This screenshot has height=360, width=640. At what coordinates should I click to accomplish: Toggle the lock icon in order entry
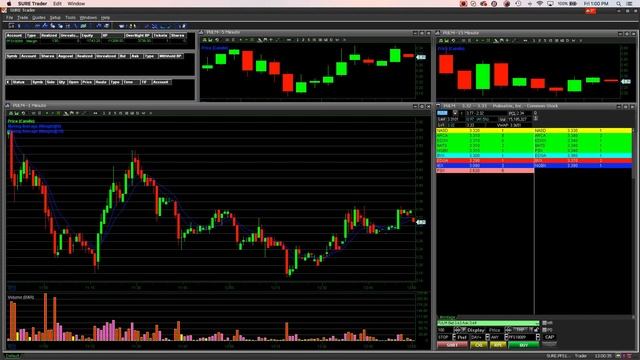[536, 330]
